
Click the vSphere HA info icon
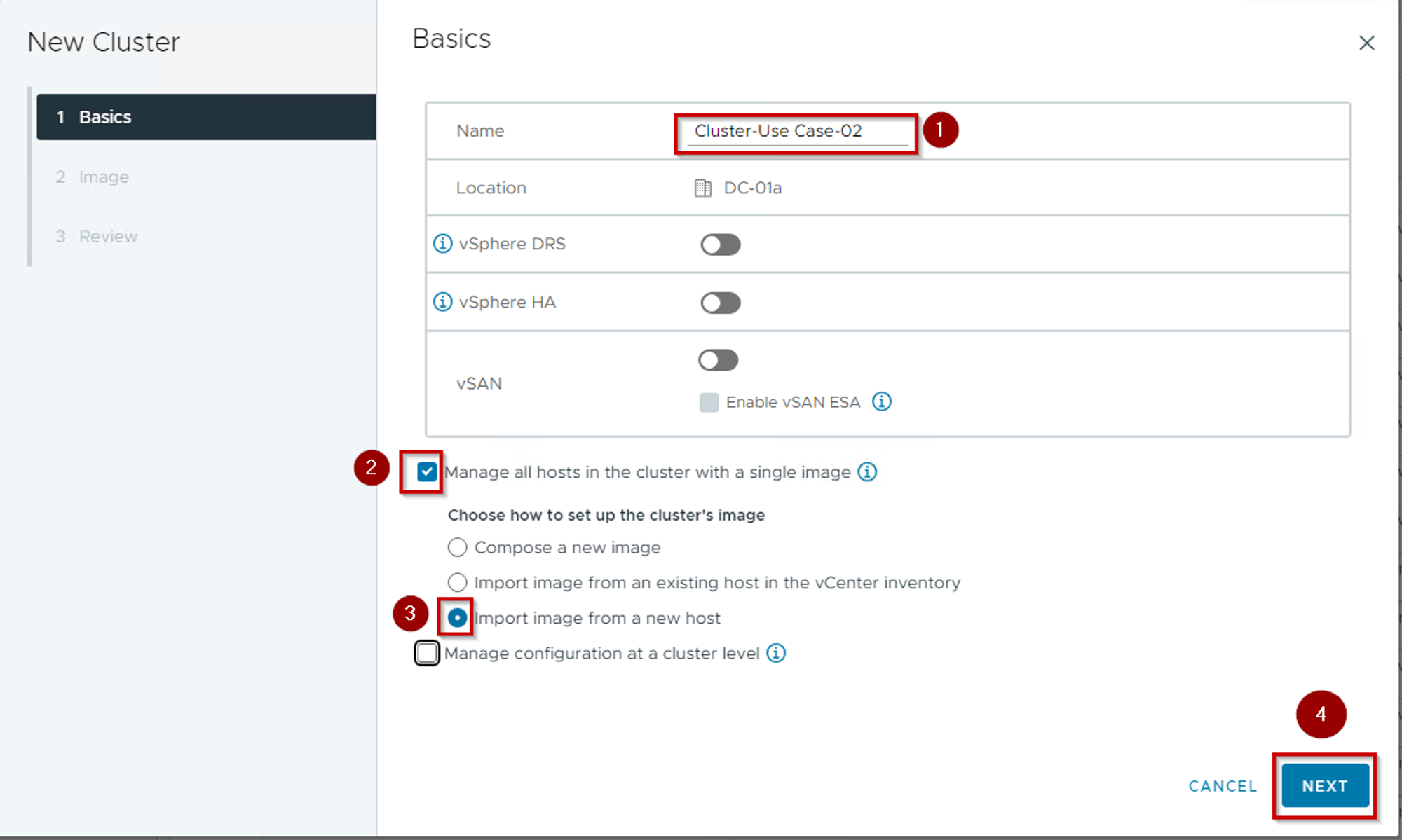[442, 302]
